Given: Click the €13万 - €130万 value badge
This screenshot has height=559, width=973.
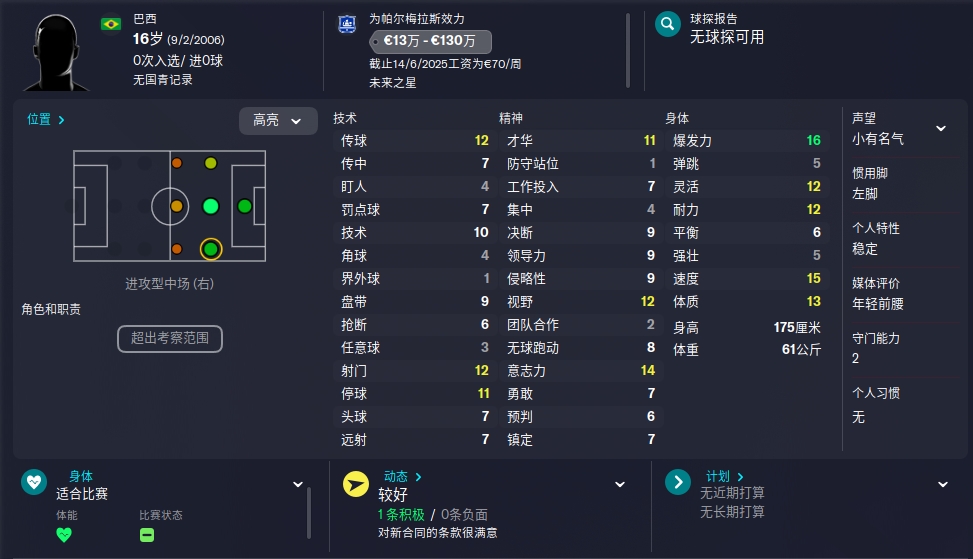Looking at the screenshot, I should tap(430, 42).
